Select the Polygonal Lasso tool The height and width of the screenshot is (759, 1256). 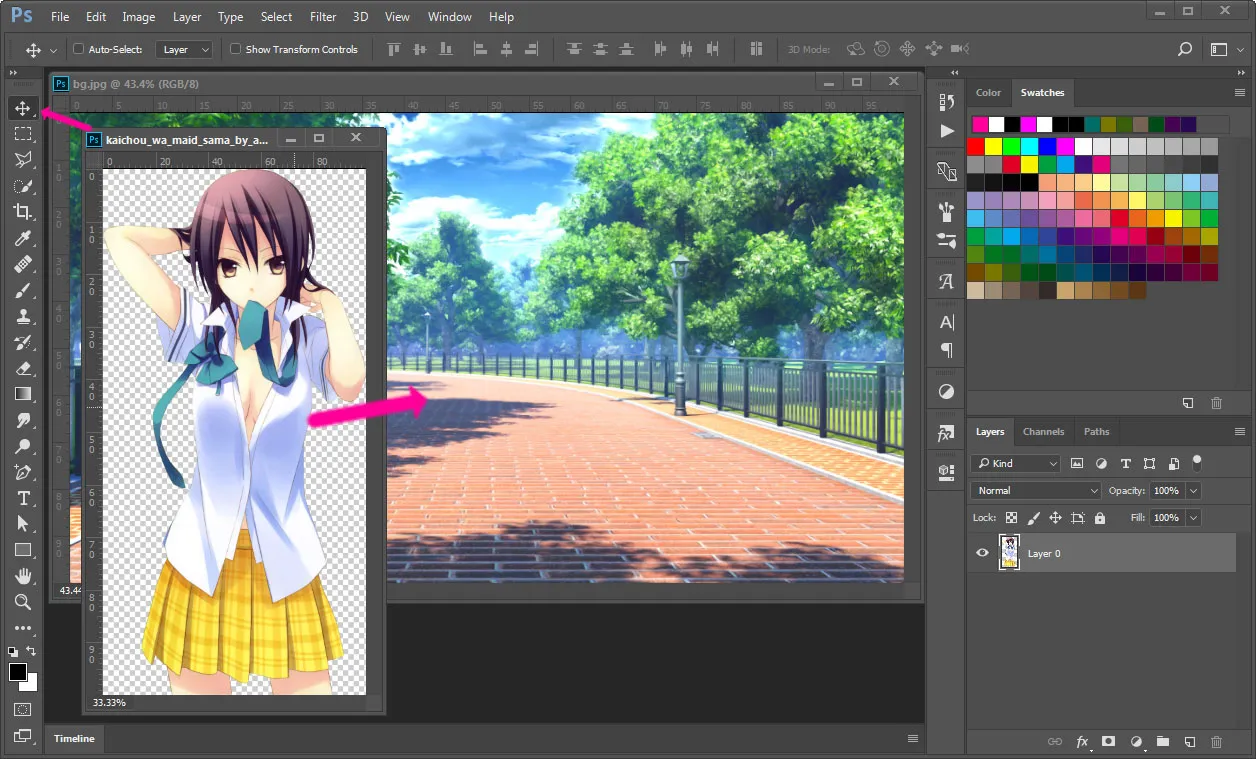pos(23,160)
